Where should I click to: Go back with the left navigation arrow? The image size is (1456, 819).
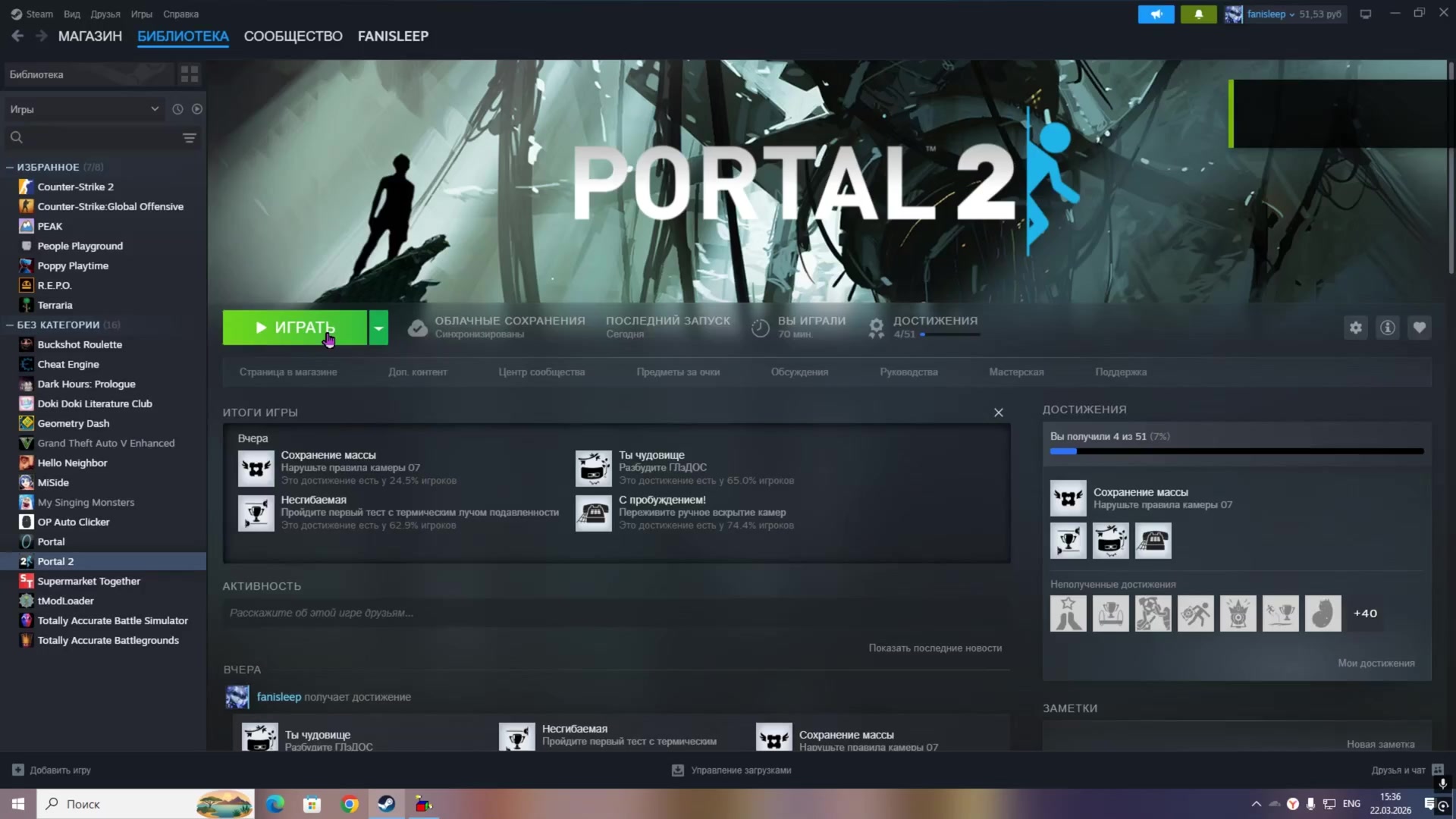point(17,36)
